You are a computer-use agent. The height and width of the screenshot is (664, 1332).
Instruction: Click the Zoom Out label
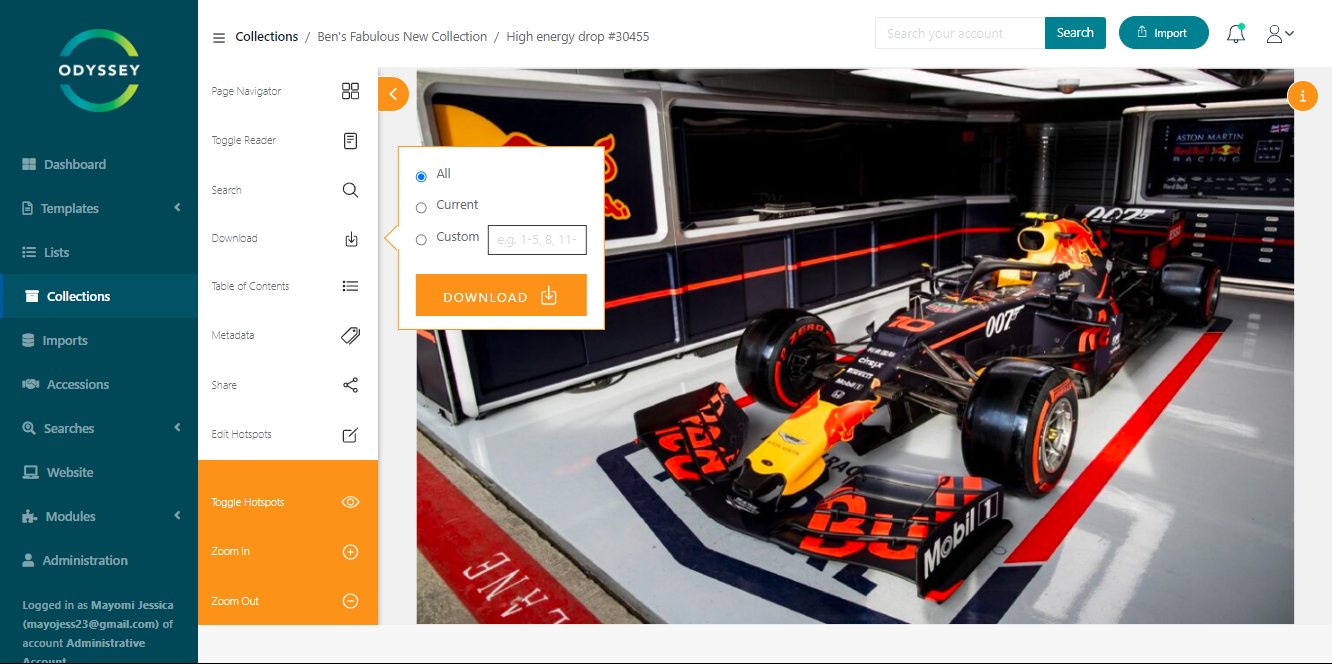[x=235, y=601]
